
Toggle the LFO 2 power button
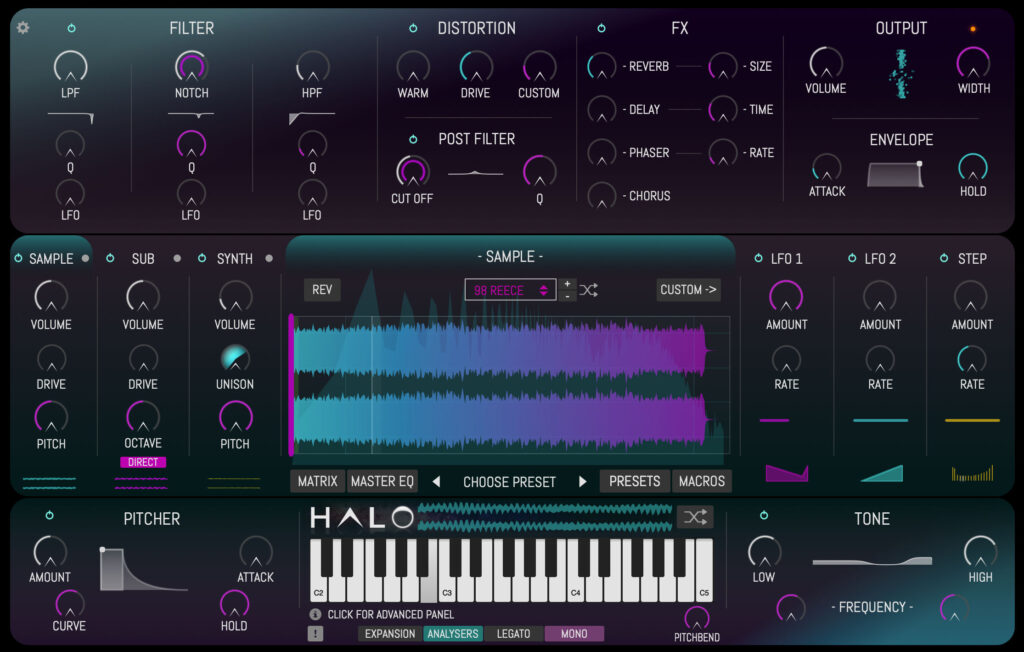point(852,259)
